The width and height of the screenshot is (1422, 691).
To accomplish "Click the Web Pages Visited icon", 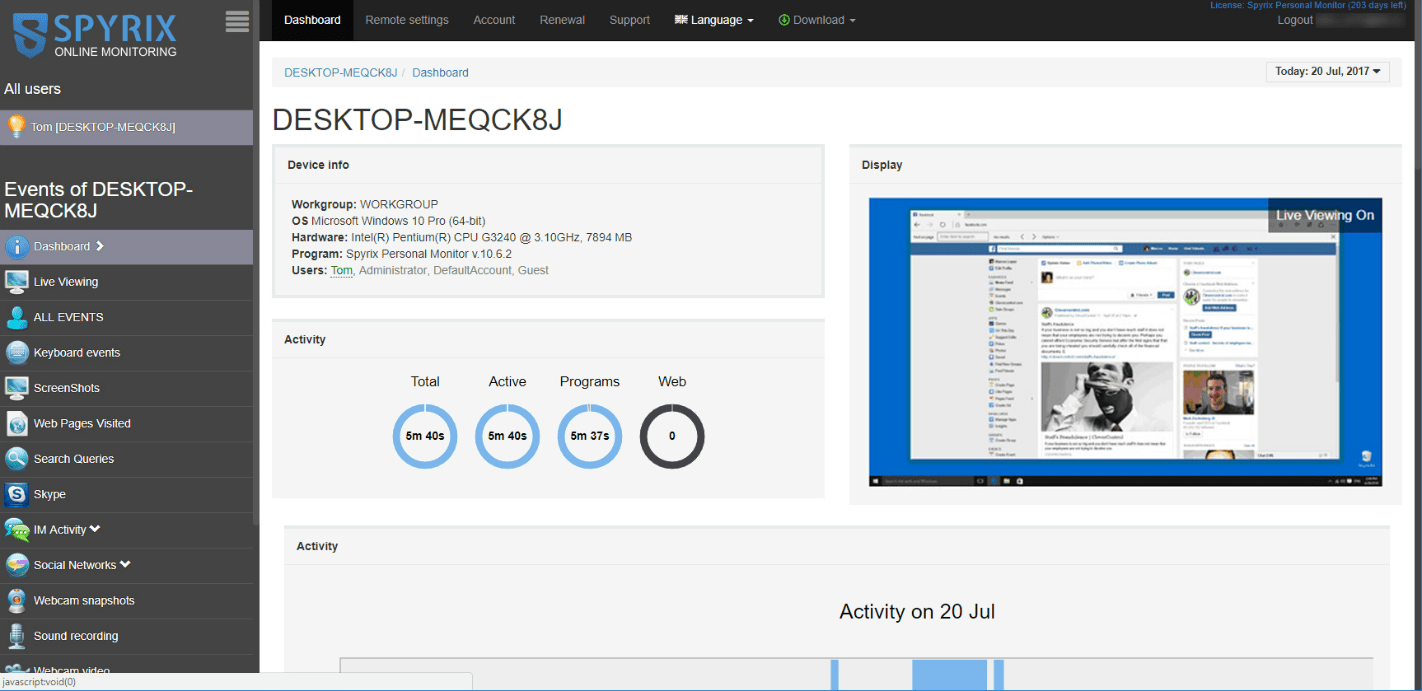I will click(x=16, y=424).
